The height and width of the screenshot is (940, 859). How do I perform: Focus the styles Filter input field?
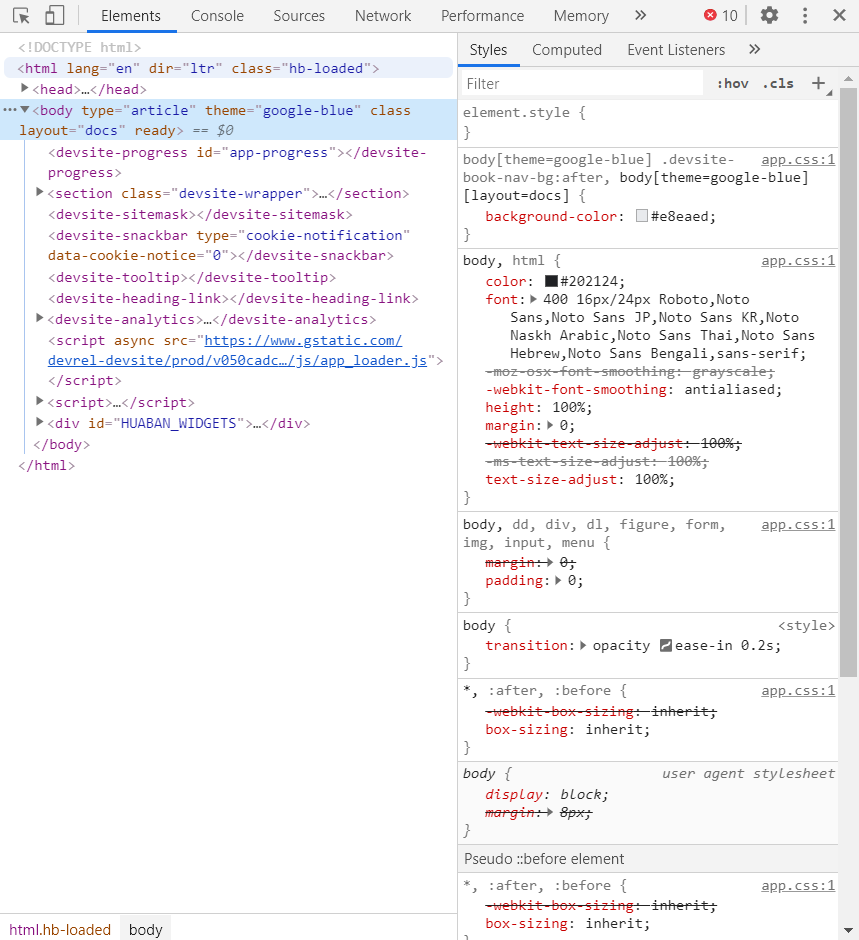click(582, 84)
